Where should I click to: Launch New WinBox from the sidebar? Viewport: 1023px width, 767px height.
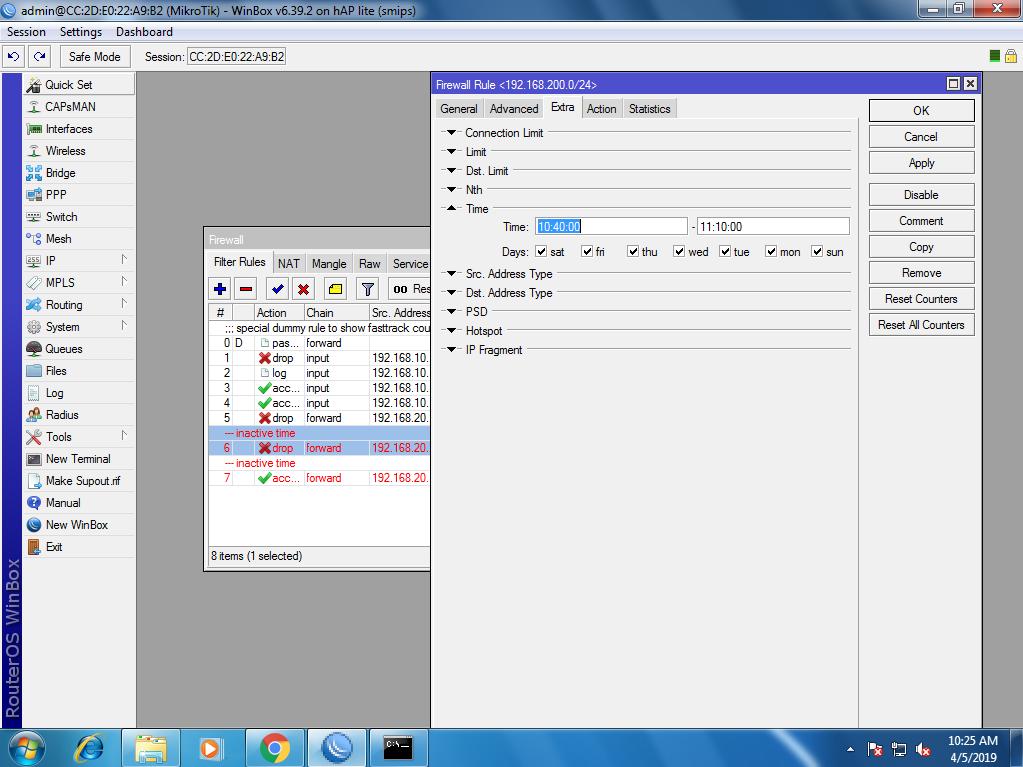tap(79, 525)
